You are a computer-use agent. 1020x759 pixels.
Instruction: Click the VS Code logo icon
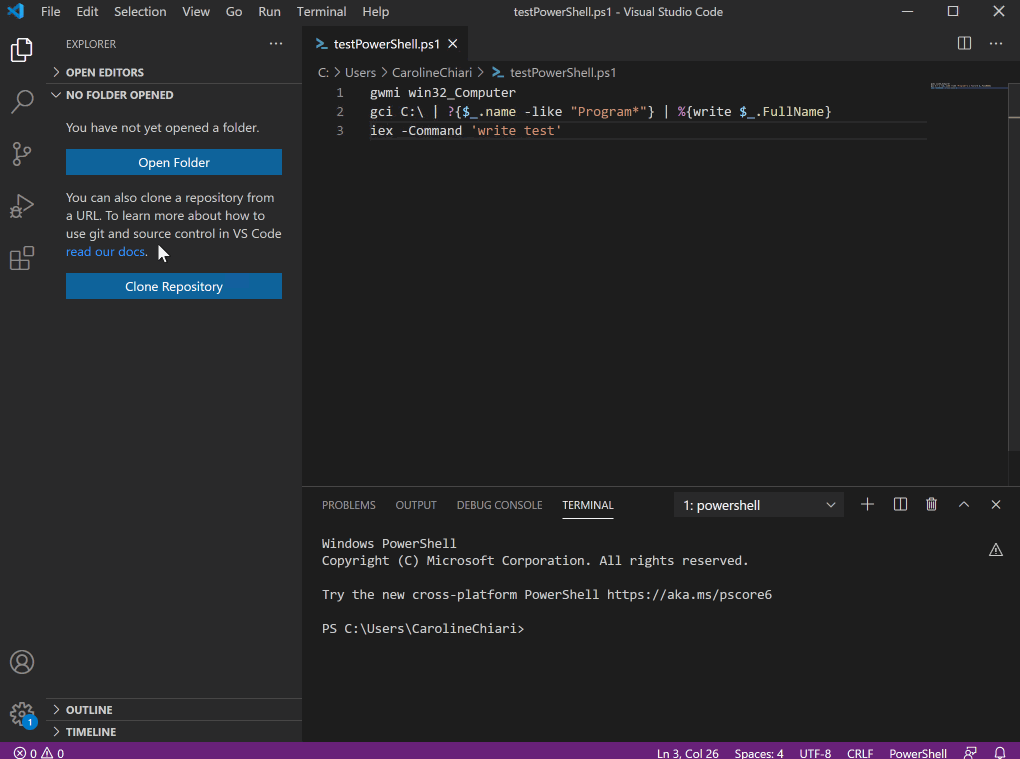pos(16,11)
